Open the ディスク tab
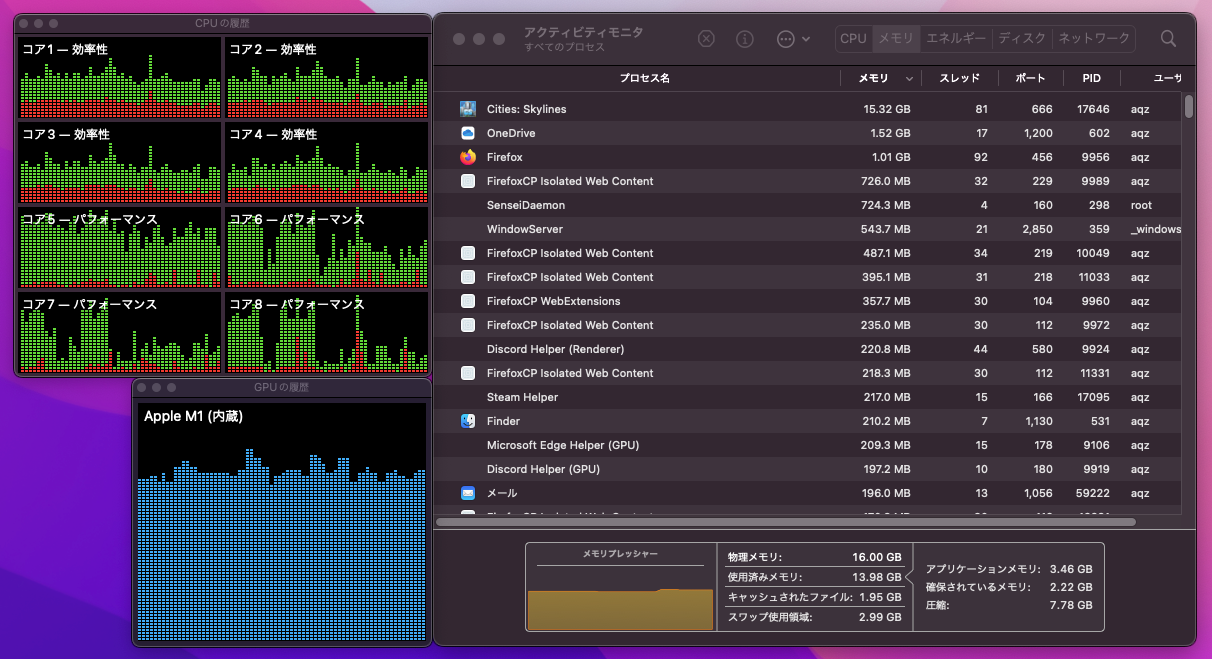The image size is (1212, 659). coord(1023,39)
